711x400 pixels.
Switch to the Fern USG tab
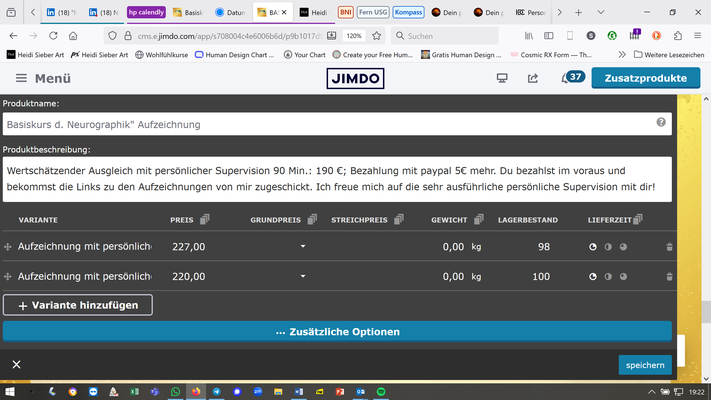click(373, 12)
